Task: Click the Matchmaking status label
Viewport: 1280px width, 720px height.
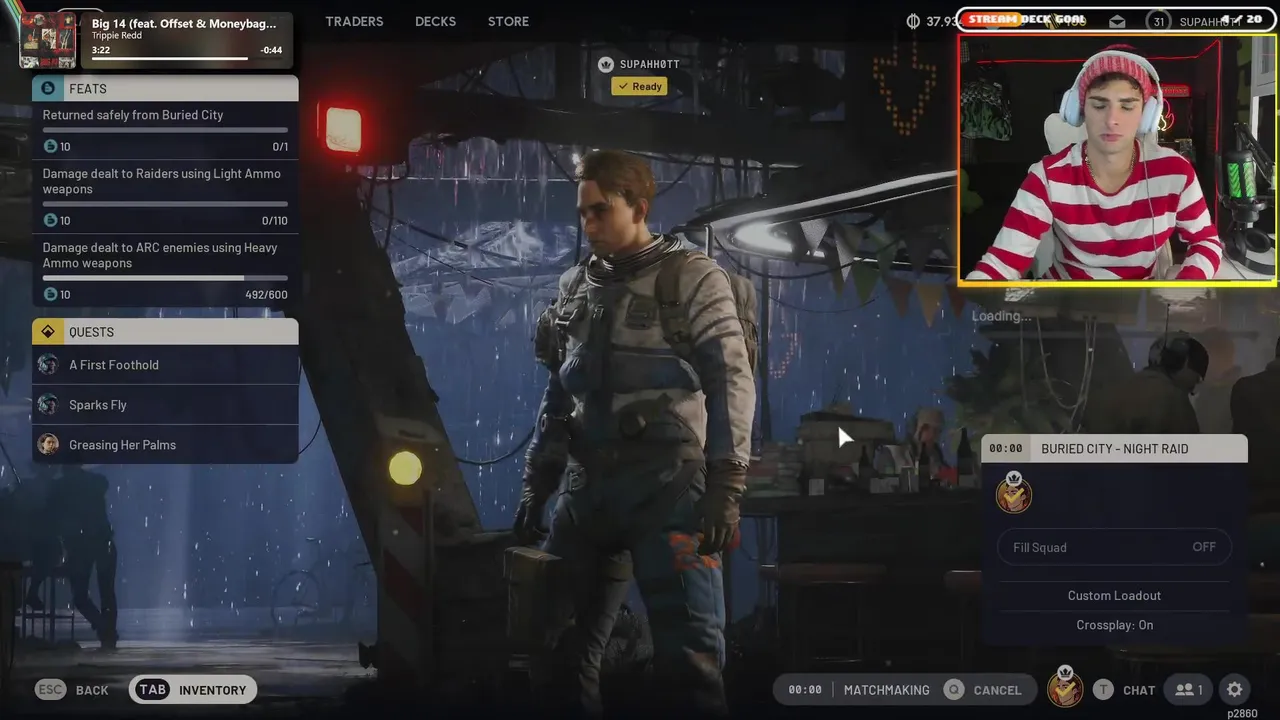Action: pos(886,690)
